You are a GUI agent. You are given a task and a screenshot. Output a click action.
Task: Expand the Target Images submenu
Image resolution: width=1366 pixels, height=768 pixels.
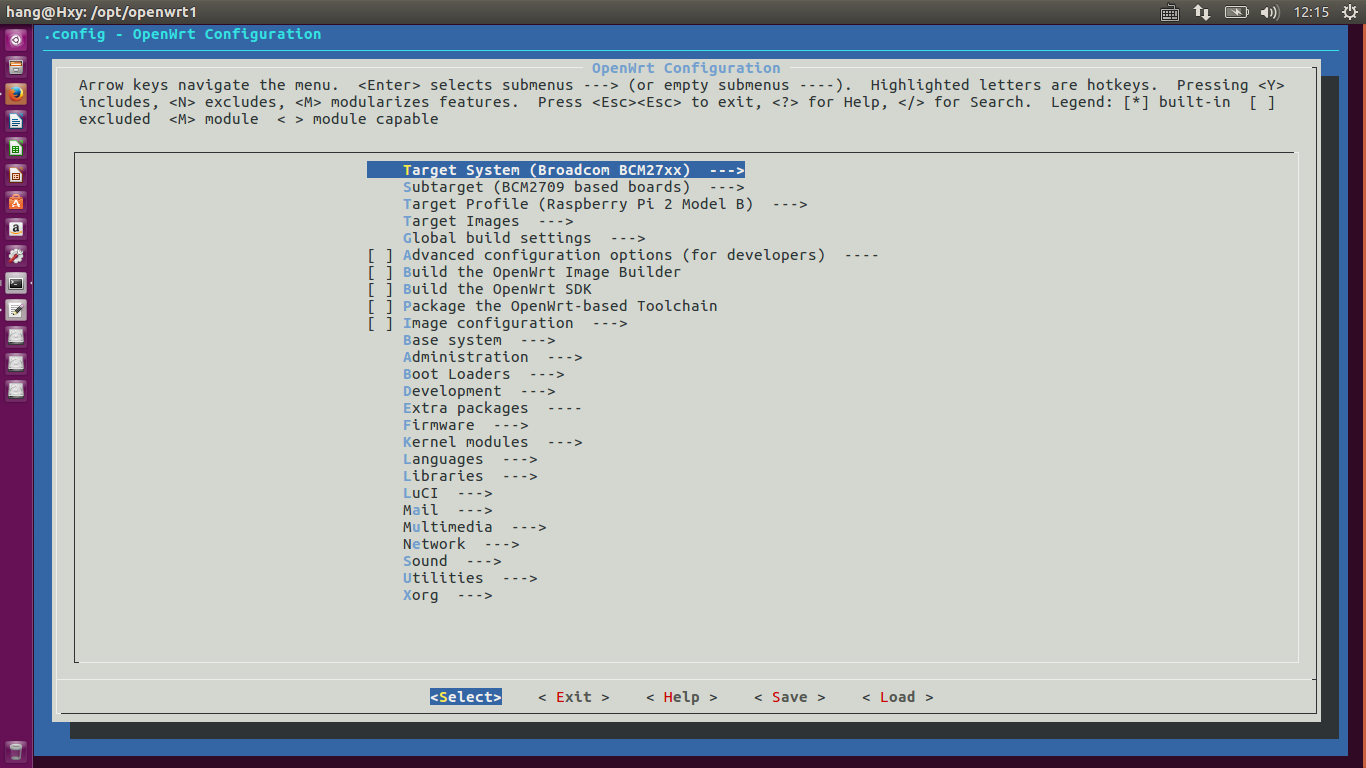coord(488,221)
